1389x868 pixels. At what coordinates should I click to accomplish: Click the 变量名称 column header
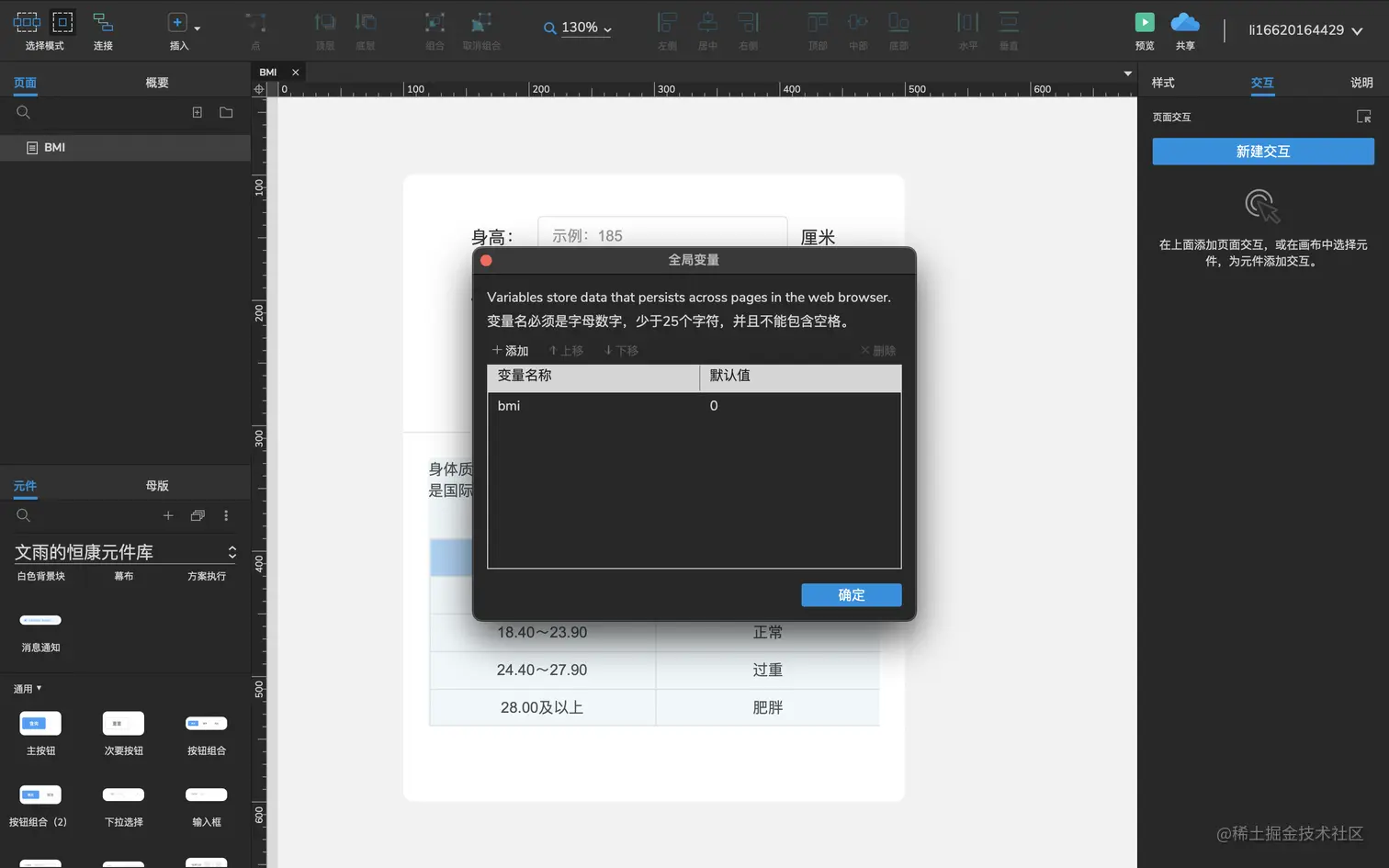point(593,377)
